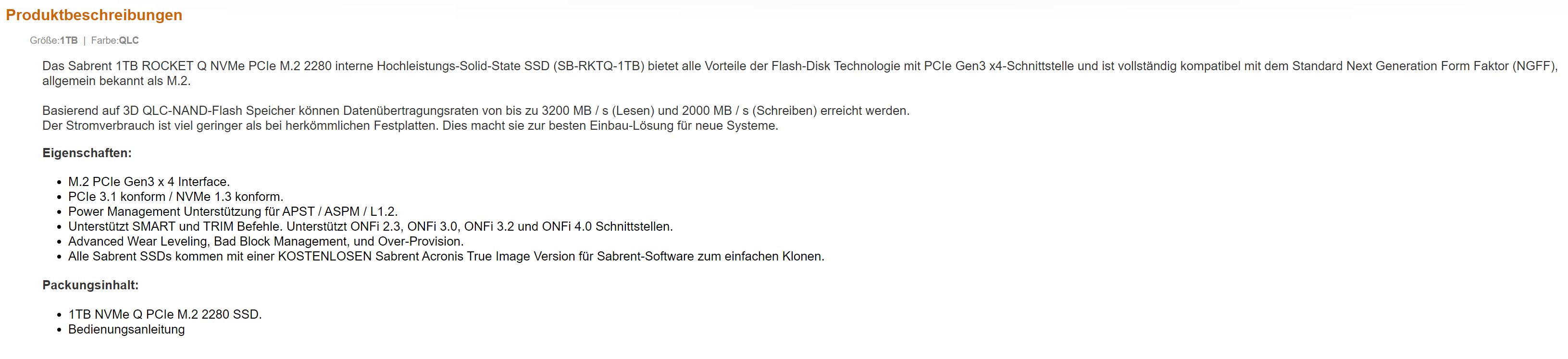Click the 3200 MB / s (Lesen) text
The height and width of the screenshot is (359, 1568).
tap(598, 111)
